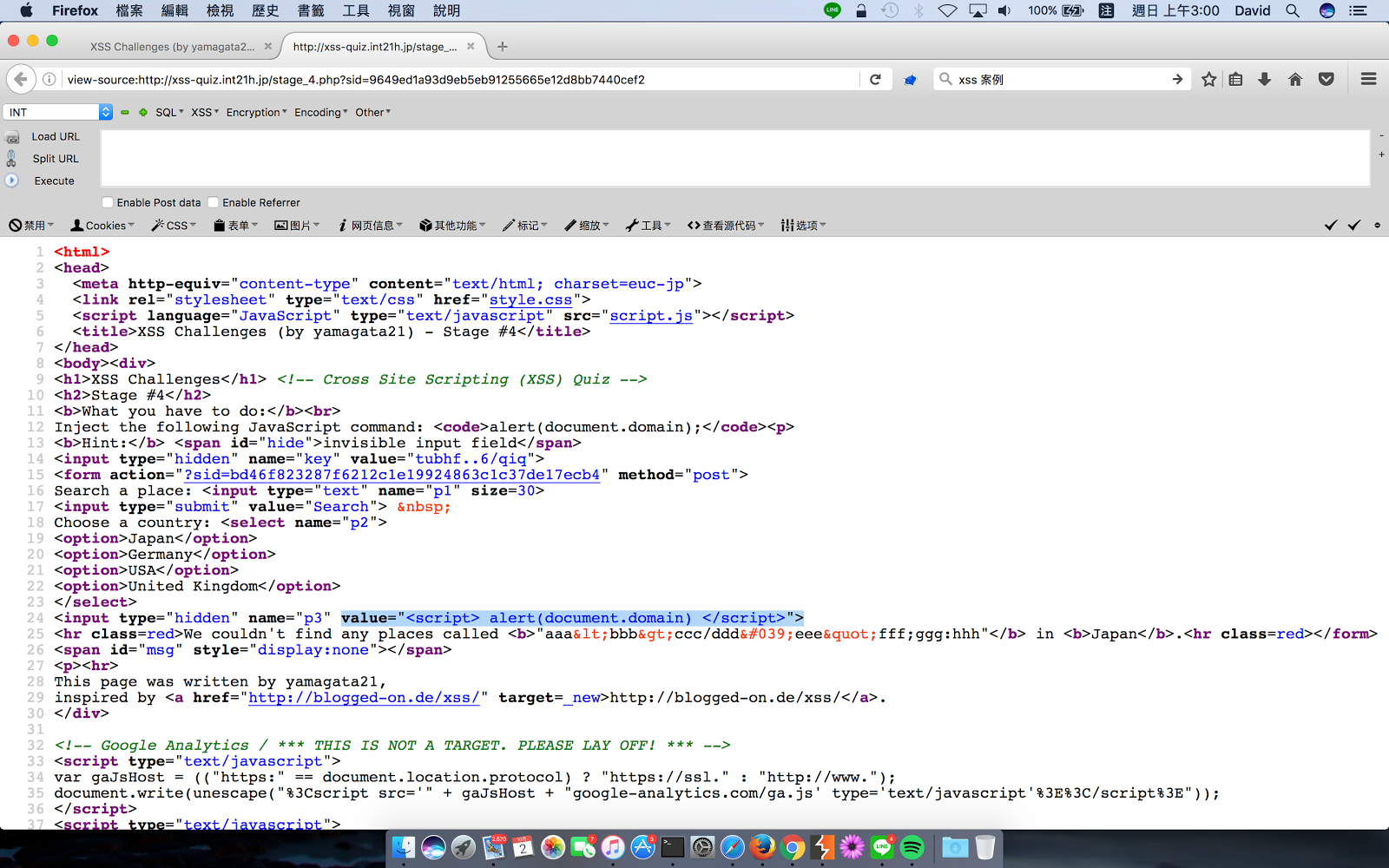1389x868 pixels.
Task: Expand the SQL dropdown in HackBar
Action: tap(169, 113)
